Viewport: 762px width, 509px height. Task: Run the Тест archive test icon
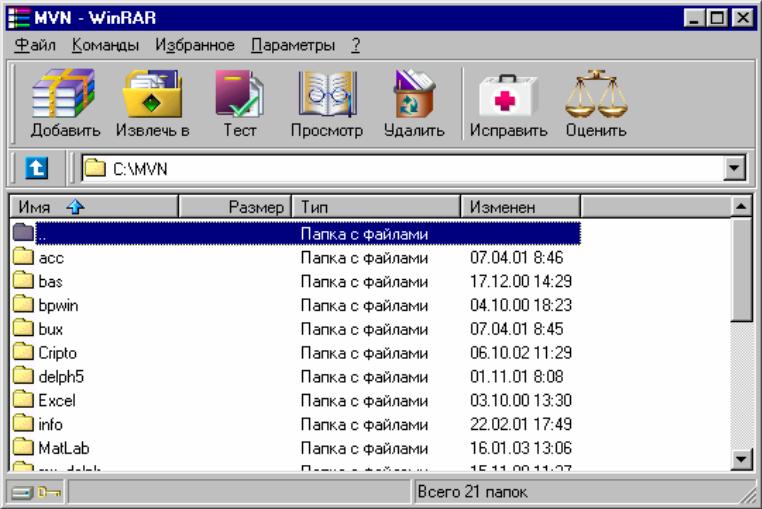coord(240,93)
